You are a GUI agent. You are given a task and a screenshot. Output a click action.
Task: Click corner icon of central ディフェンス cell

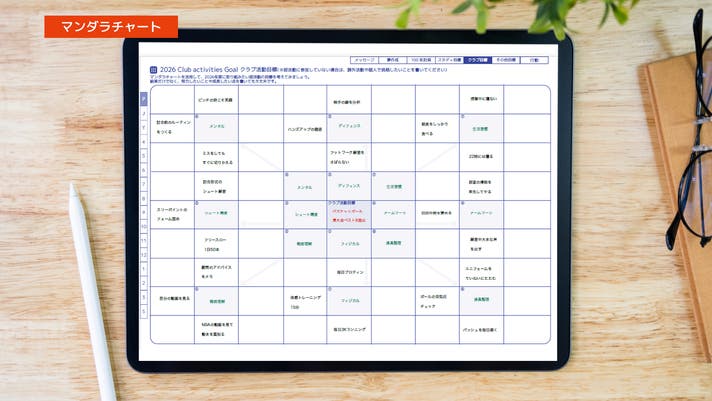(x=330, y=176)
